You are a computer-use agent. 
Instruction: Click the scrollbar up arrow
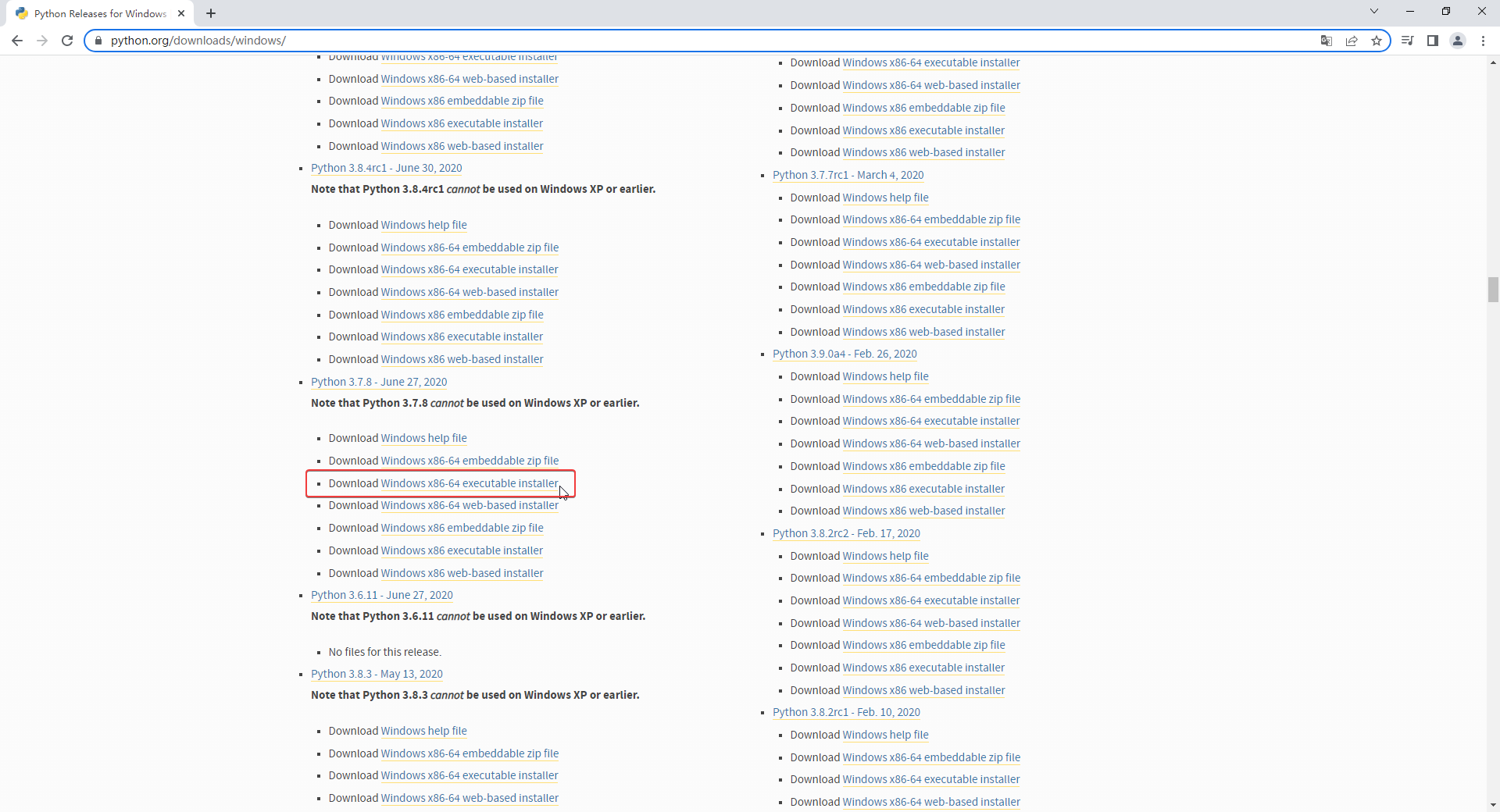[x=1493, y=62]
